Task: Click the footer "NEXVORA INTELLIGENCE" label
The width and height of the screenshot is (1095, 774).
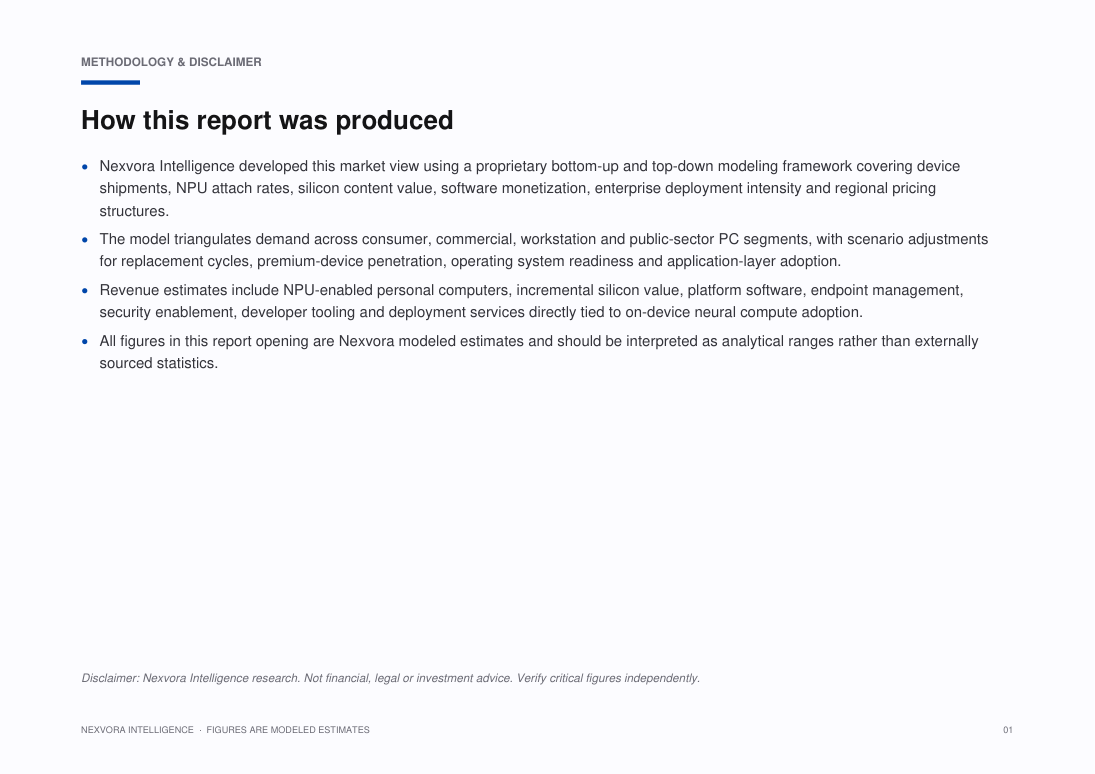Action: point(137,730)
